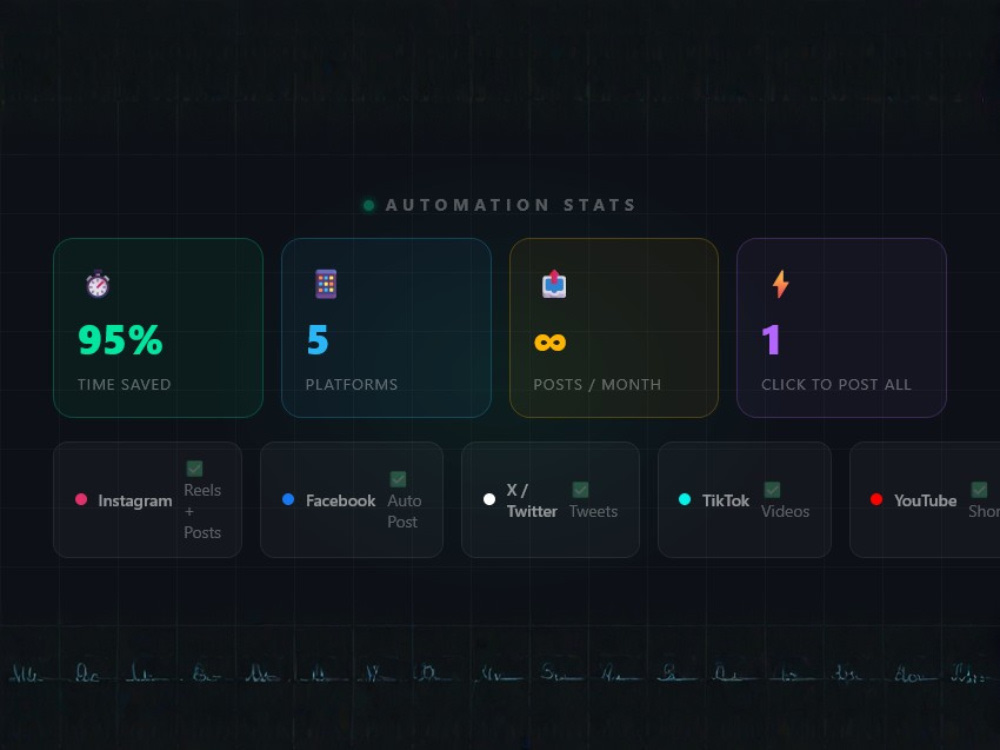
Task: Click the outbox tray icon in Posts card
Action: [554, 284]
